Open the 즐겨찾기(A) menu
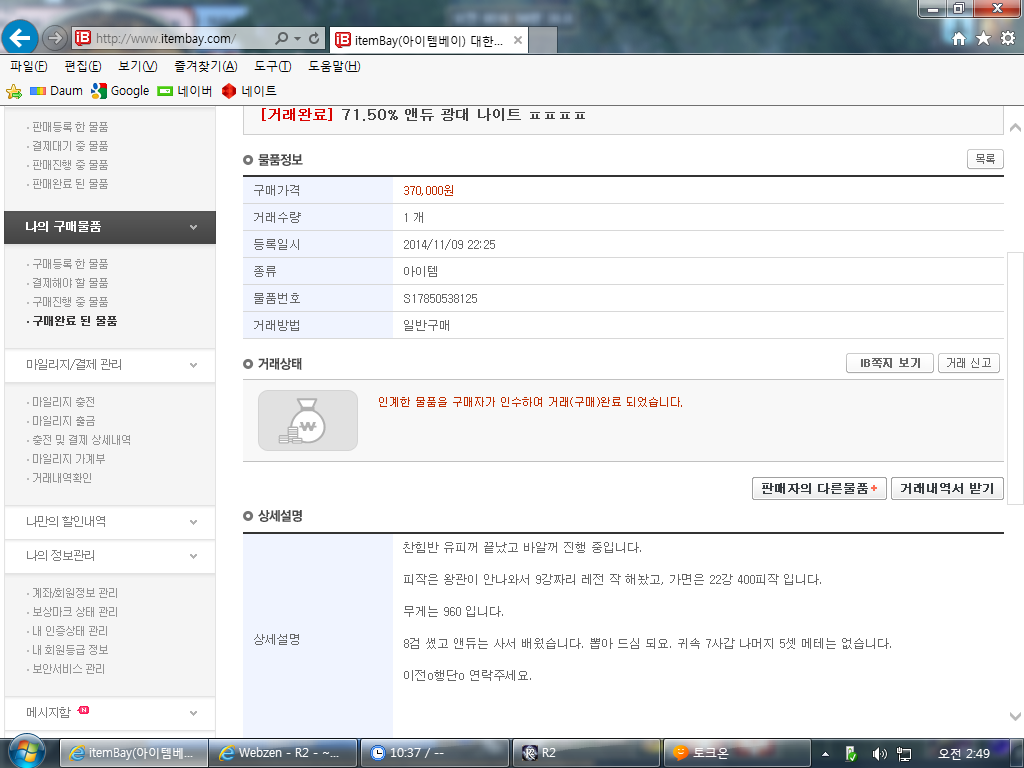This screenshot has height=768, width=1024. (205, 66)
